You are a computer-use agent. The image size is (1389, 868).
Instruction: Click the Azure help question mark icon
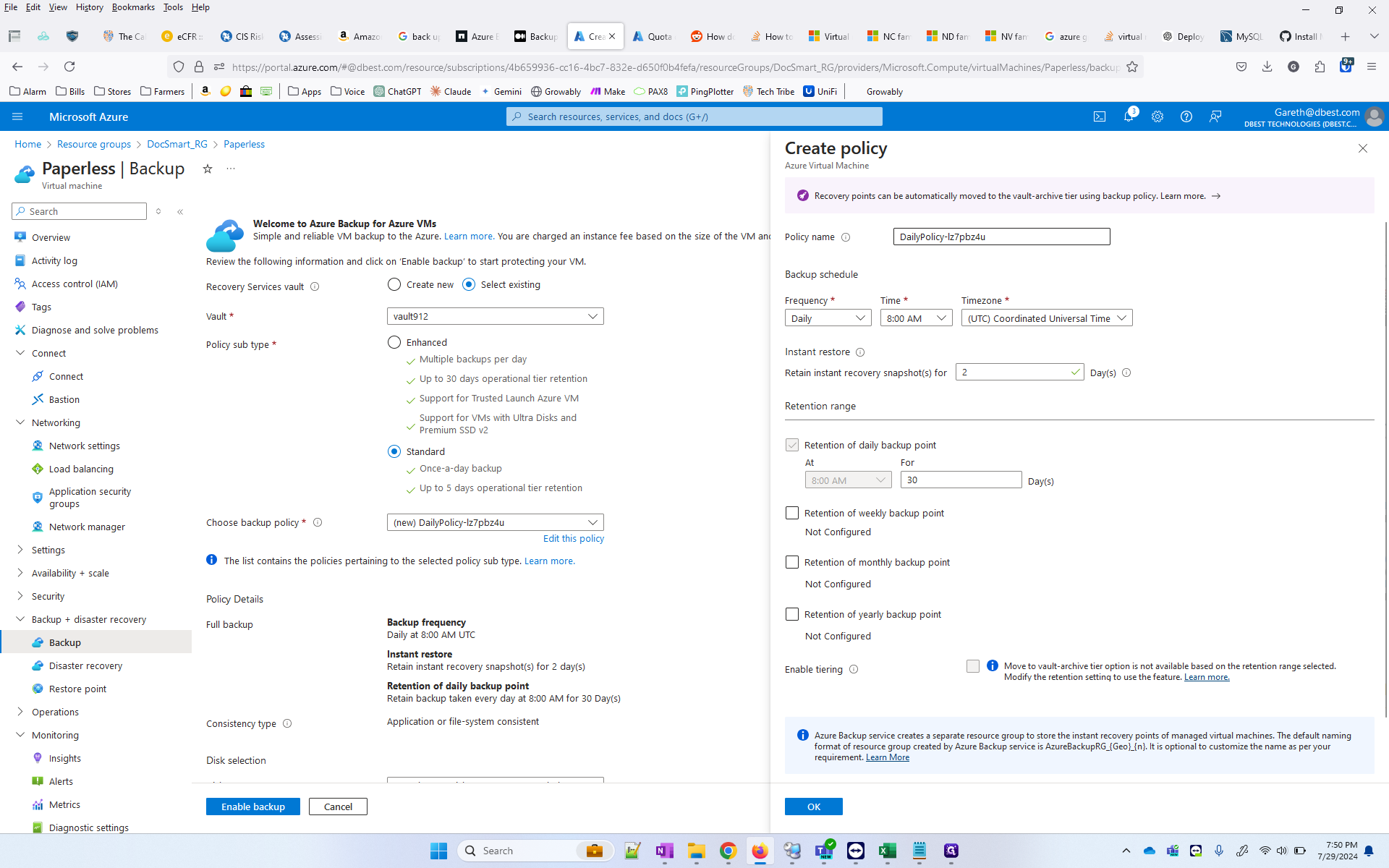point(1186,116)
